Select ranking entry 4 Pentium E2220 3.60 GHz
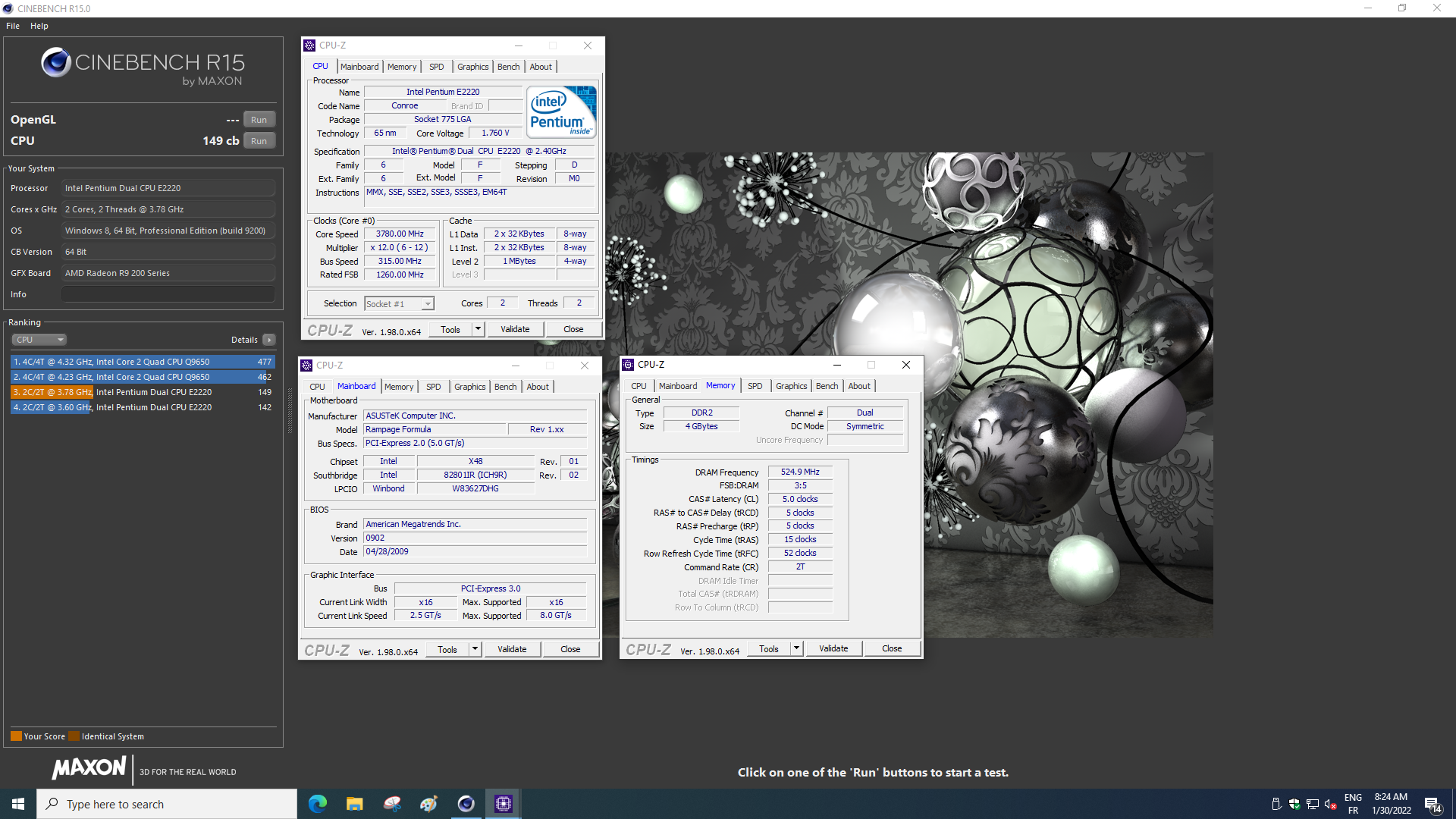 pos(143,407)
